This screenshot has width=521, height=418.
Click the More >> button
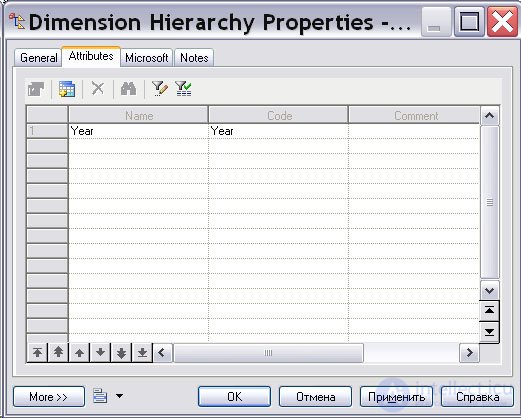(x=49, y=397)
